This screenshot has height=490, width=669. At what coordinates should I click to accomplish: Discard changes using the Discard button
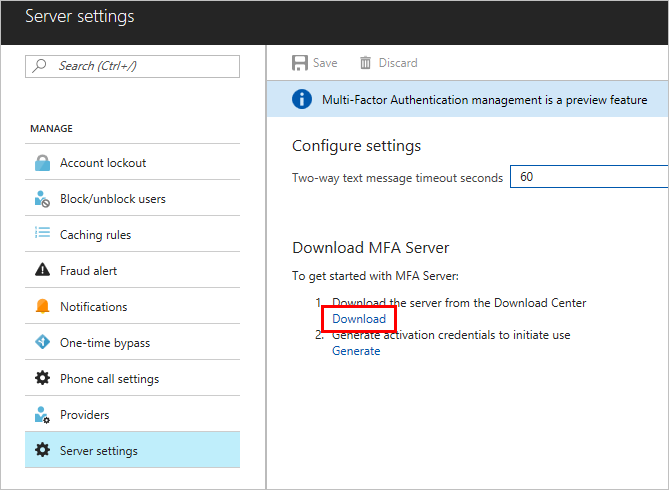point(388,63)
